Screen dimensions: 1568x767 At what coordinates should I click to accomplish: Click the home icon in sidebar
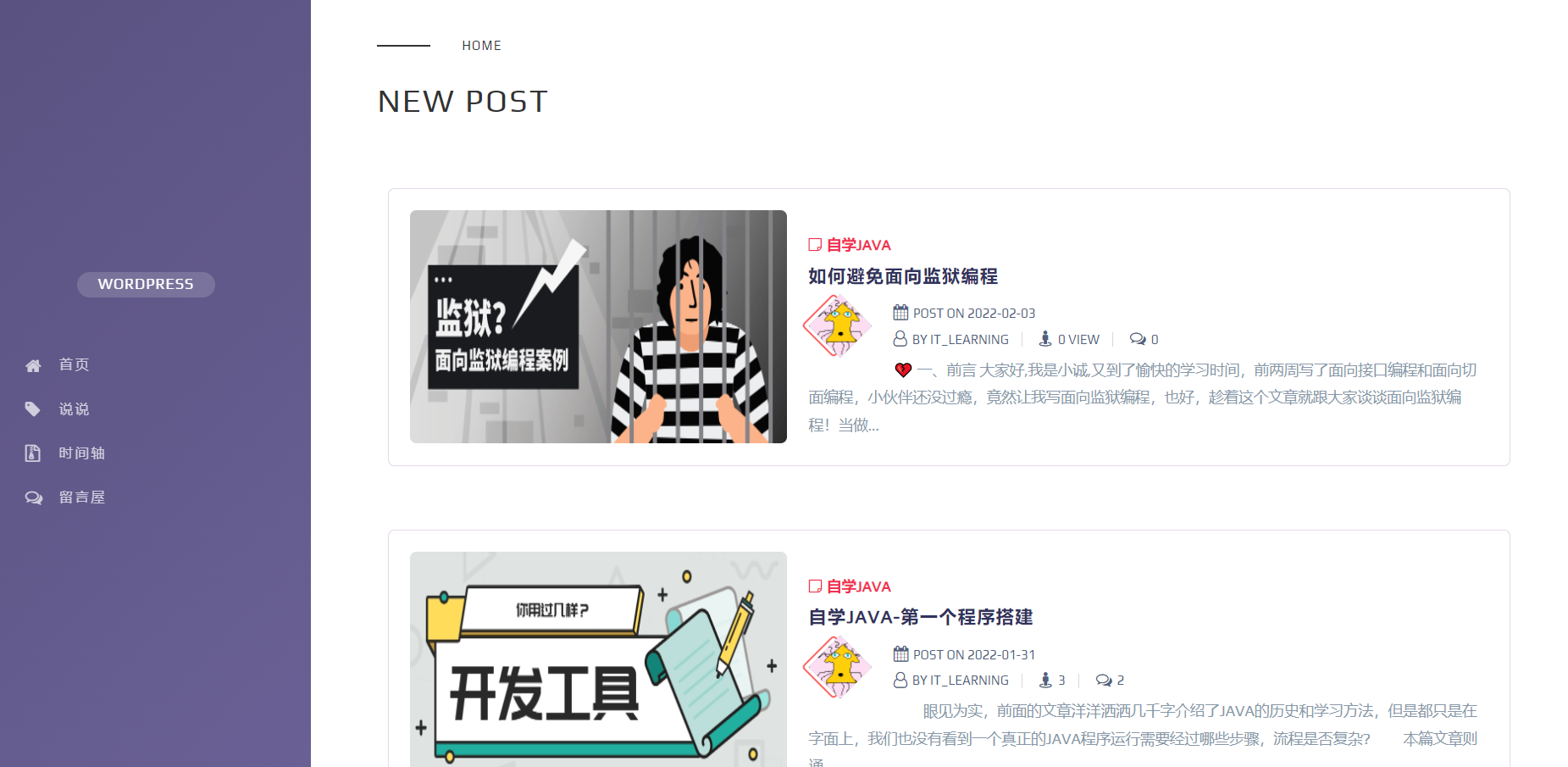pos(33,365)
